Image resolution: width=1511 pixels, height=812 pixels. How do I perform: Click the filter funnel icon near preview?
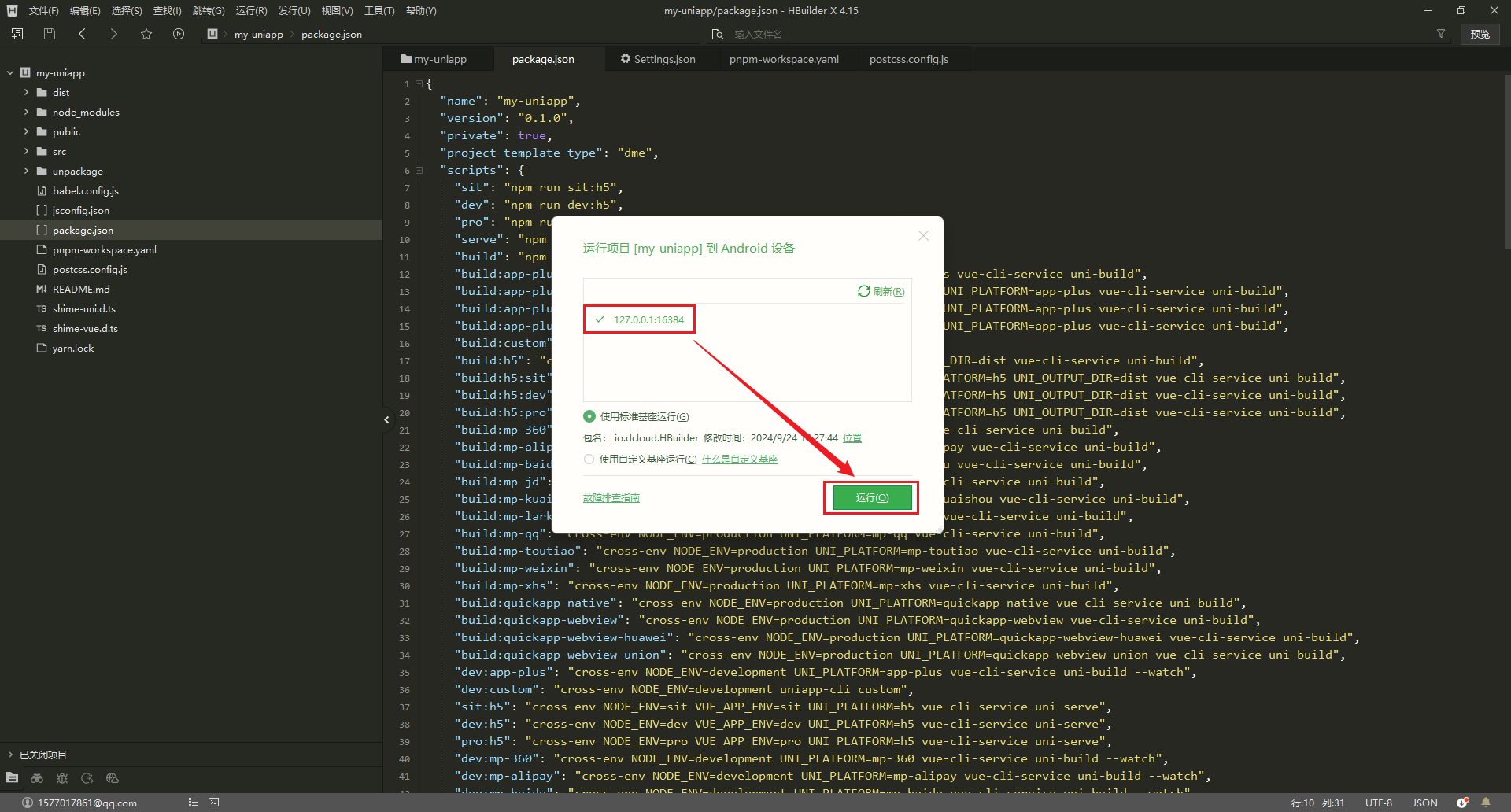click(1441, 34)
